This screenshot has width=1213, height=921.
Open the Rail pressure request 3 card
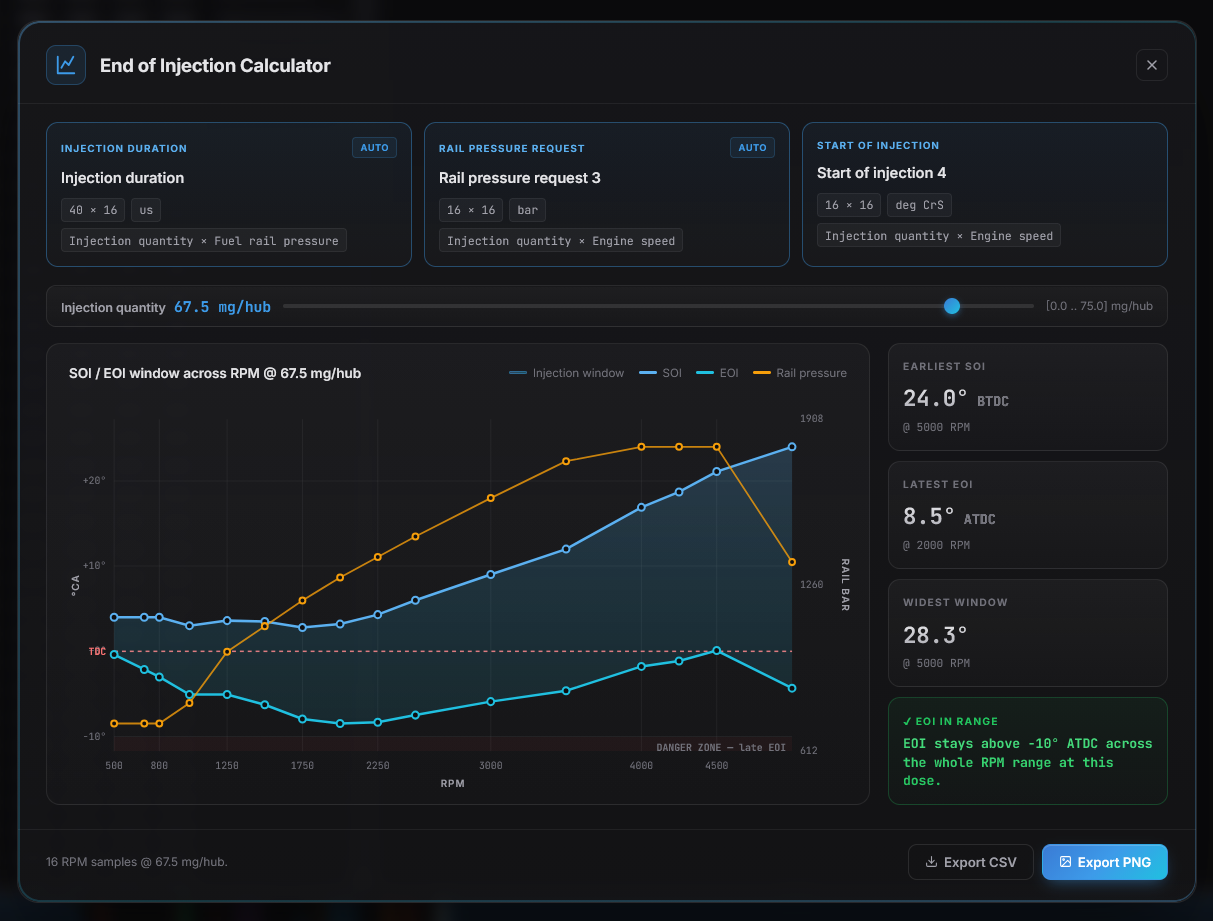click(x=607, y=194)
